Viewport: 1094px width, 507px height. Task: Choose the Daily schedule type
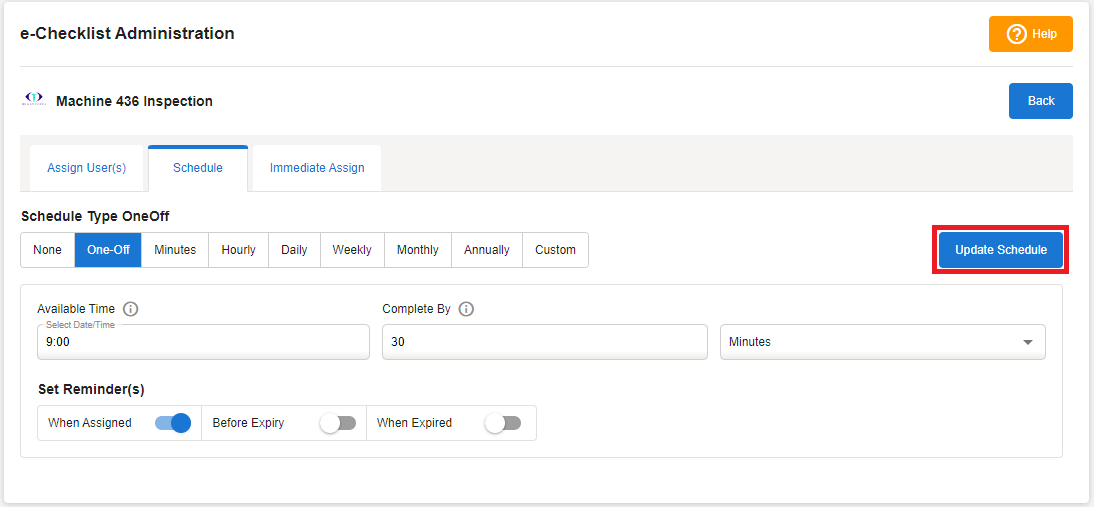click(294, 250)
